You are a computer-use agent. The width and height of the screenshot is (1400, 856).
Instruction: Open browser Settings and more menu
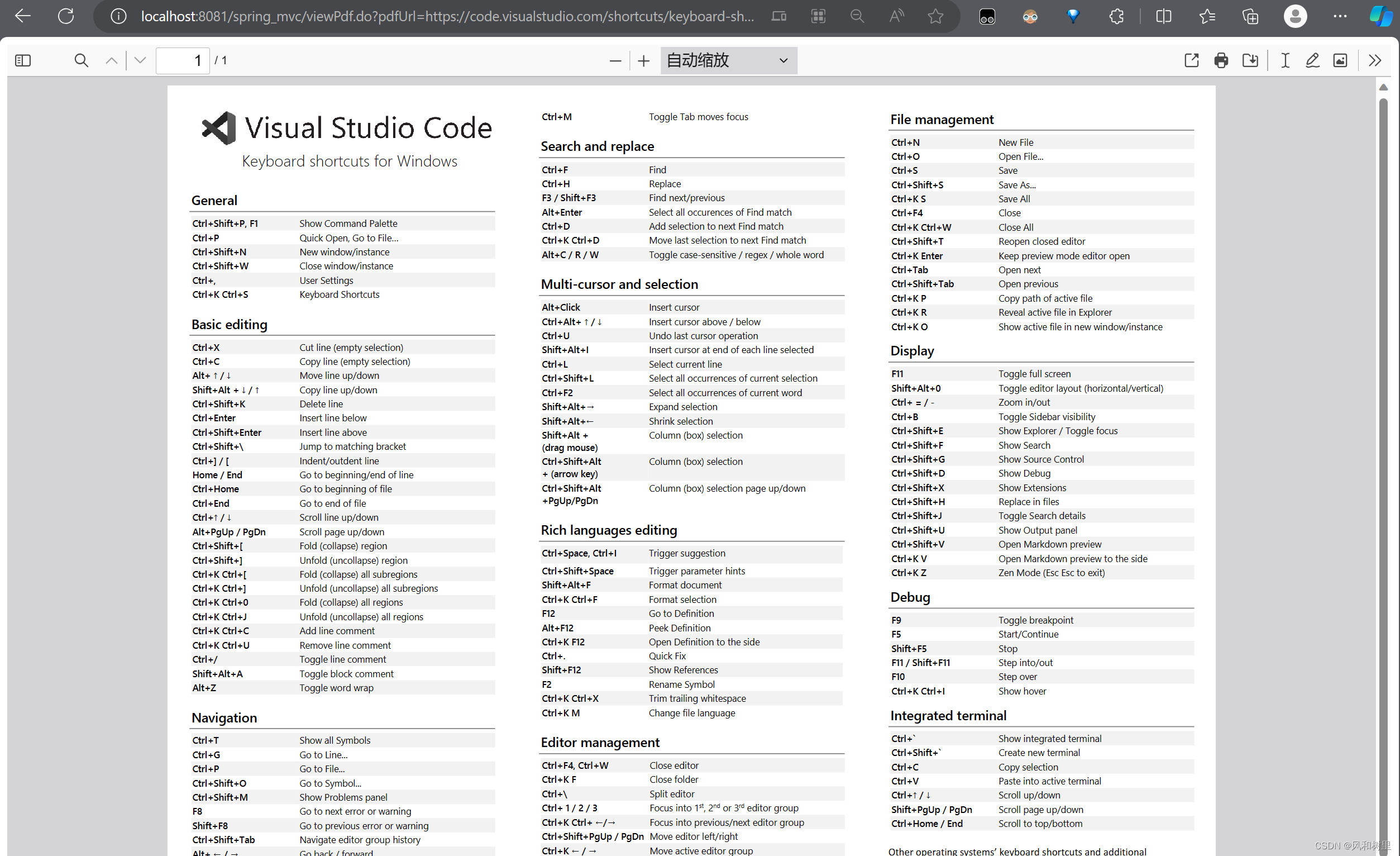pos(1340,17)
